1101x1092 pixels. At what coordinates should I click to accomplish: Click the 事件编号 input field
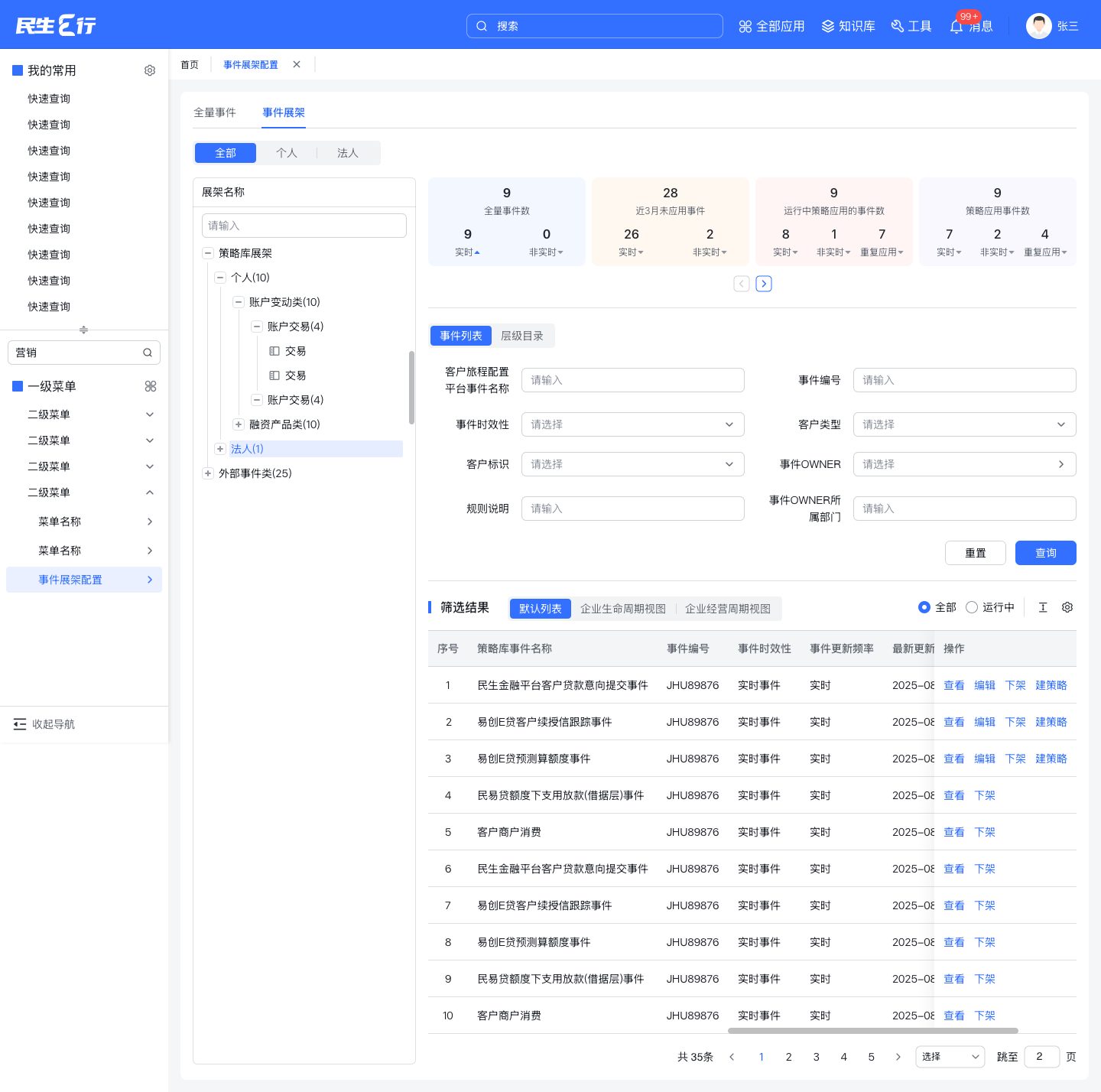pos(965,380)
